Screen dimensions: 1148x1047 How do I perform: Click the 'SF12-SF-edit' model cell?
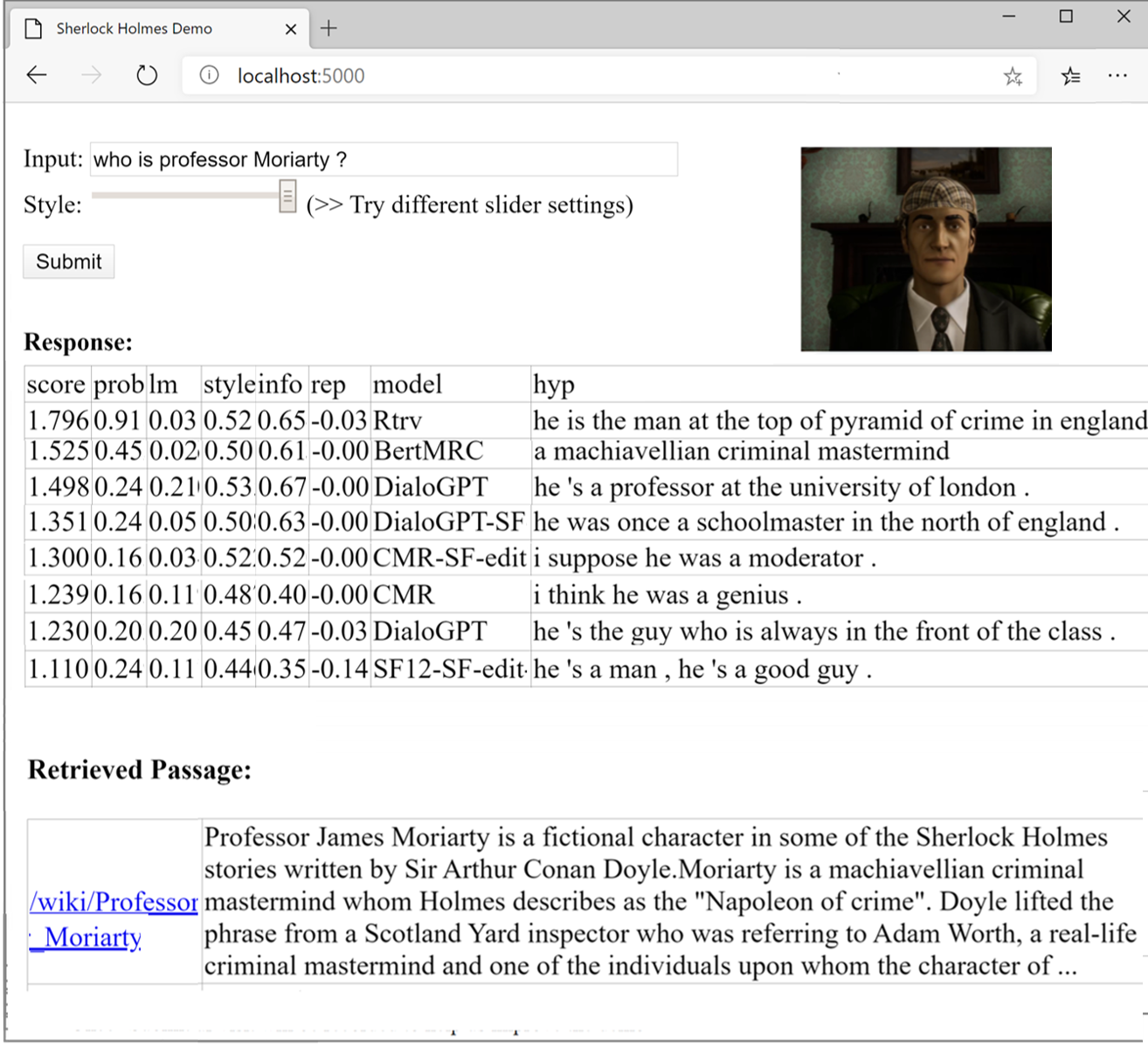(x=449, y=669)
